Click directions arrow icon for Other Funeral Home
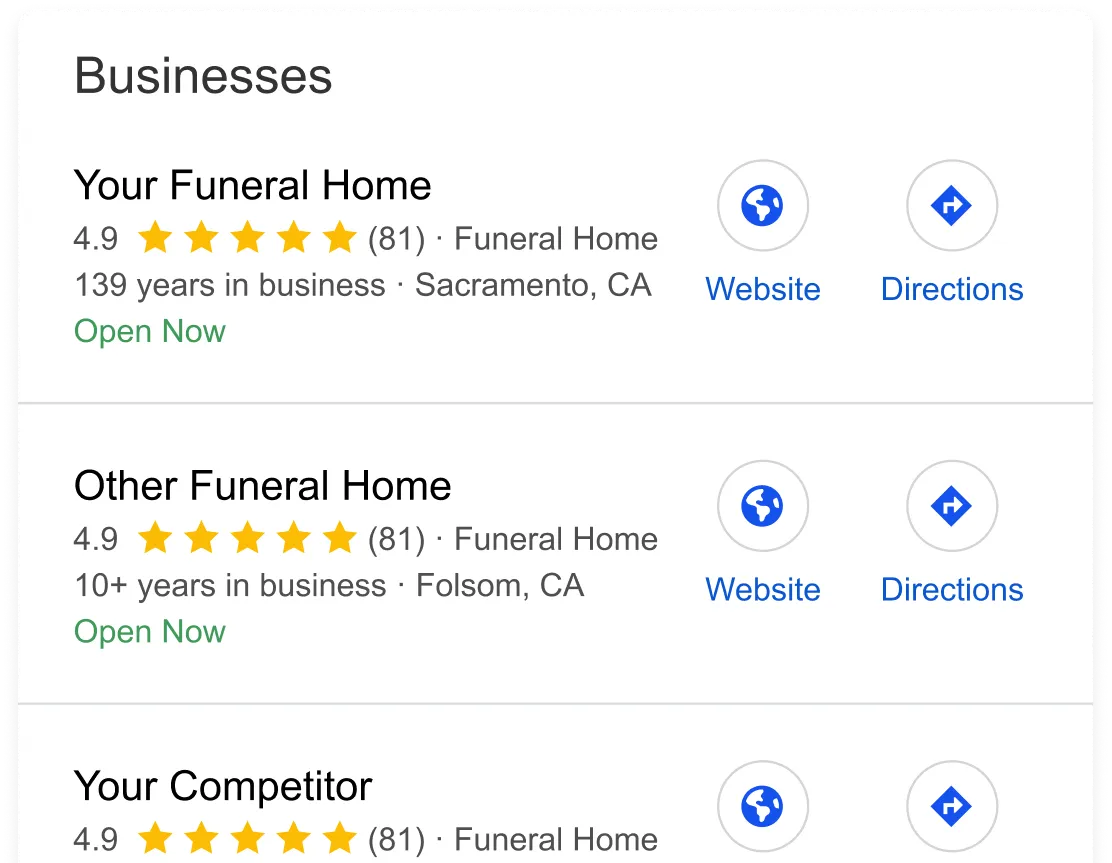The image size is (1112, 863). (952, 506)
